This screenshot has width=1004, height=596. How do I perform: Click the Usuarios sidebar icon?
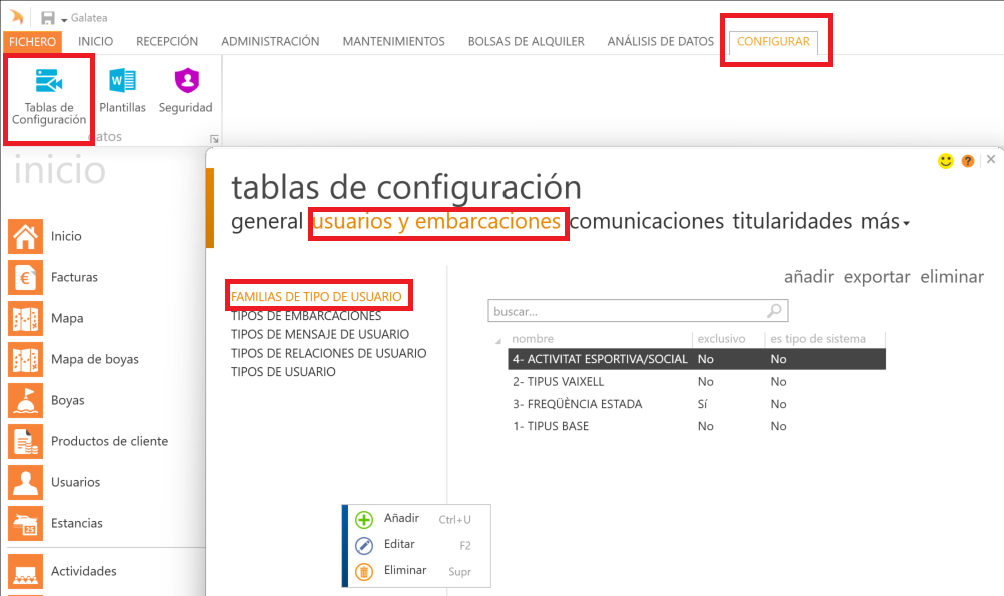25,482
